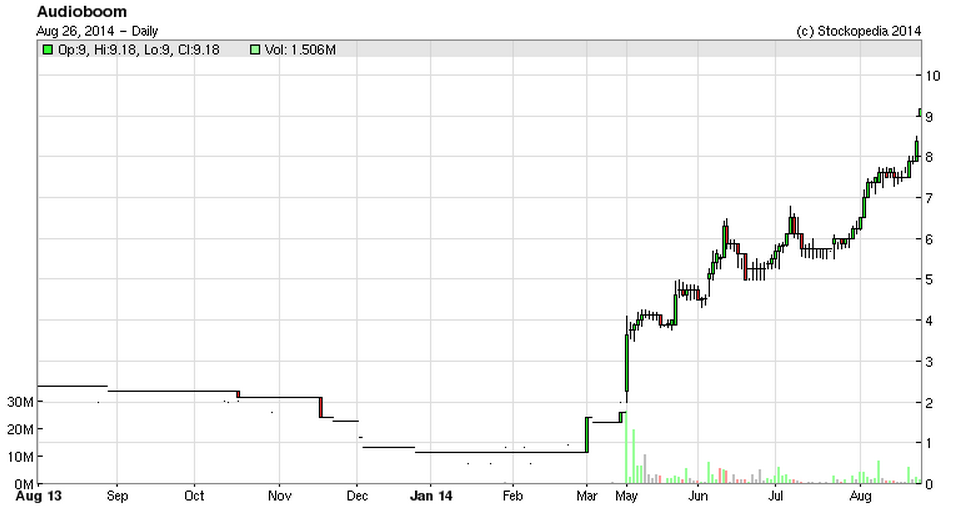Screen dimensions: 958x519
Task: Click the price axis value 5
Action: click(x=929, y=280)
